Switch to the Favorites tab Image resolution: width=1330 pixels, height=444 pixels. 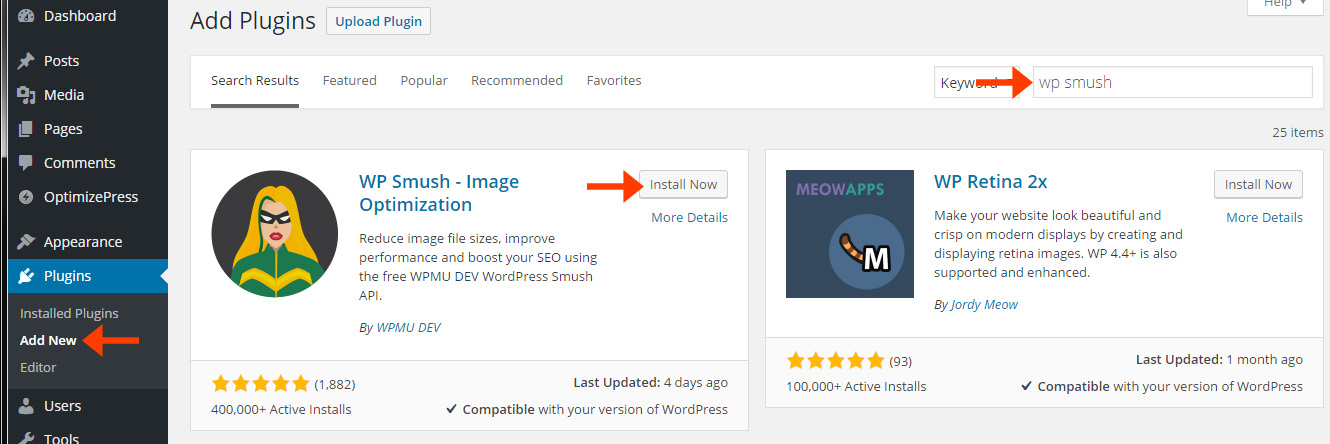[614, 80]
